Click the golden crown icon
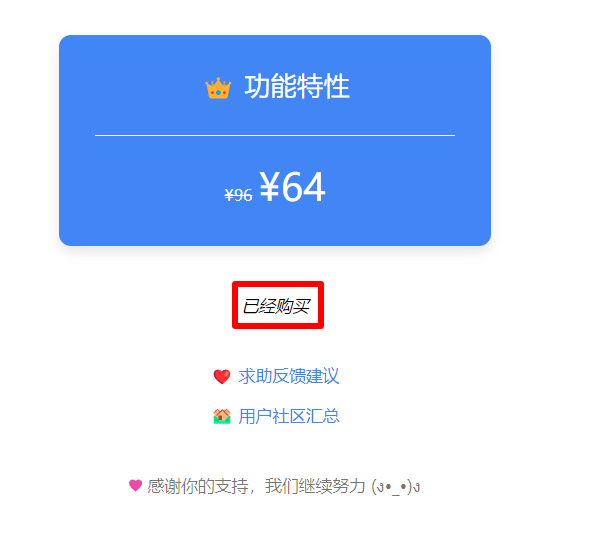Screen dimensions: 591x552 (218, 88)
